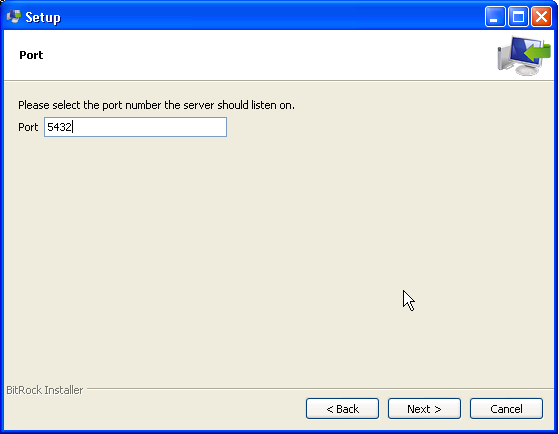Abort installation with Cancel button
Screen dimensions: 559x434
[506, 409]
